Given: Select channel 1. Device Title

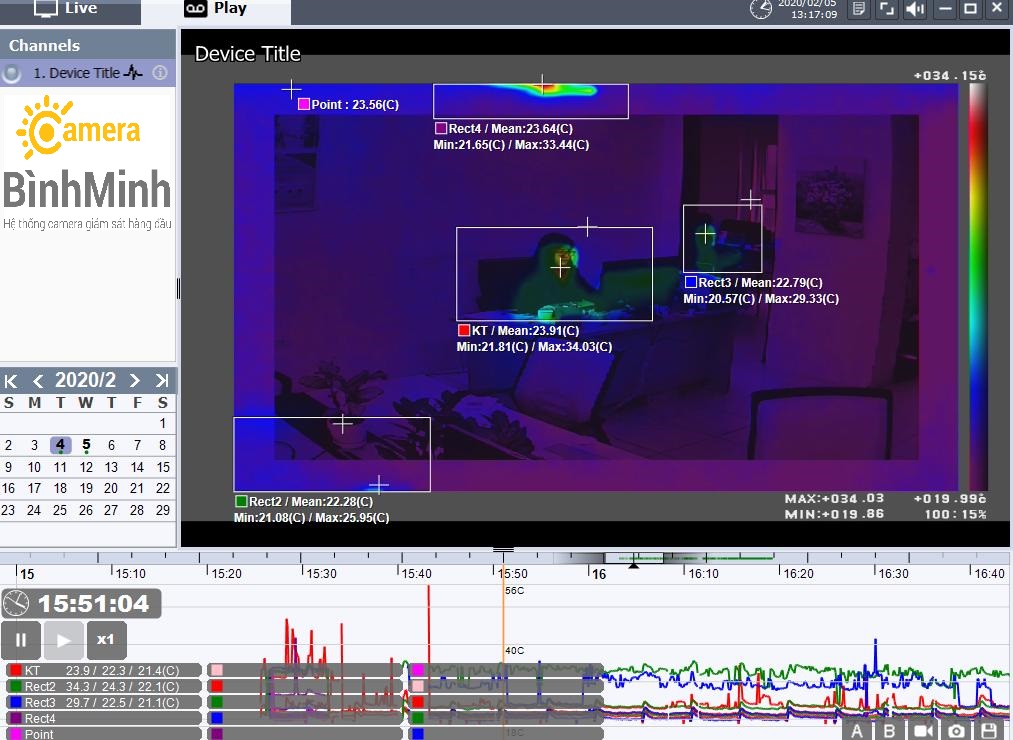Looking at the screenshot, I should pyautogui.click(x=87, y=73).
